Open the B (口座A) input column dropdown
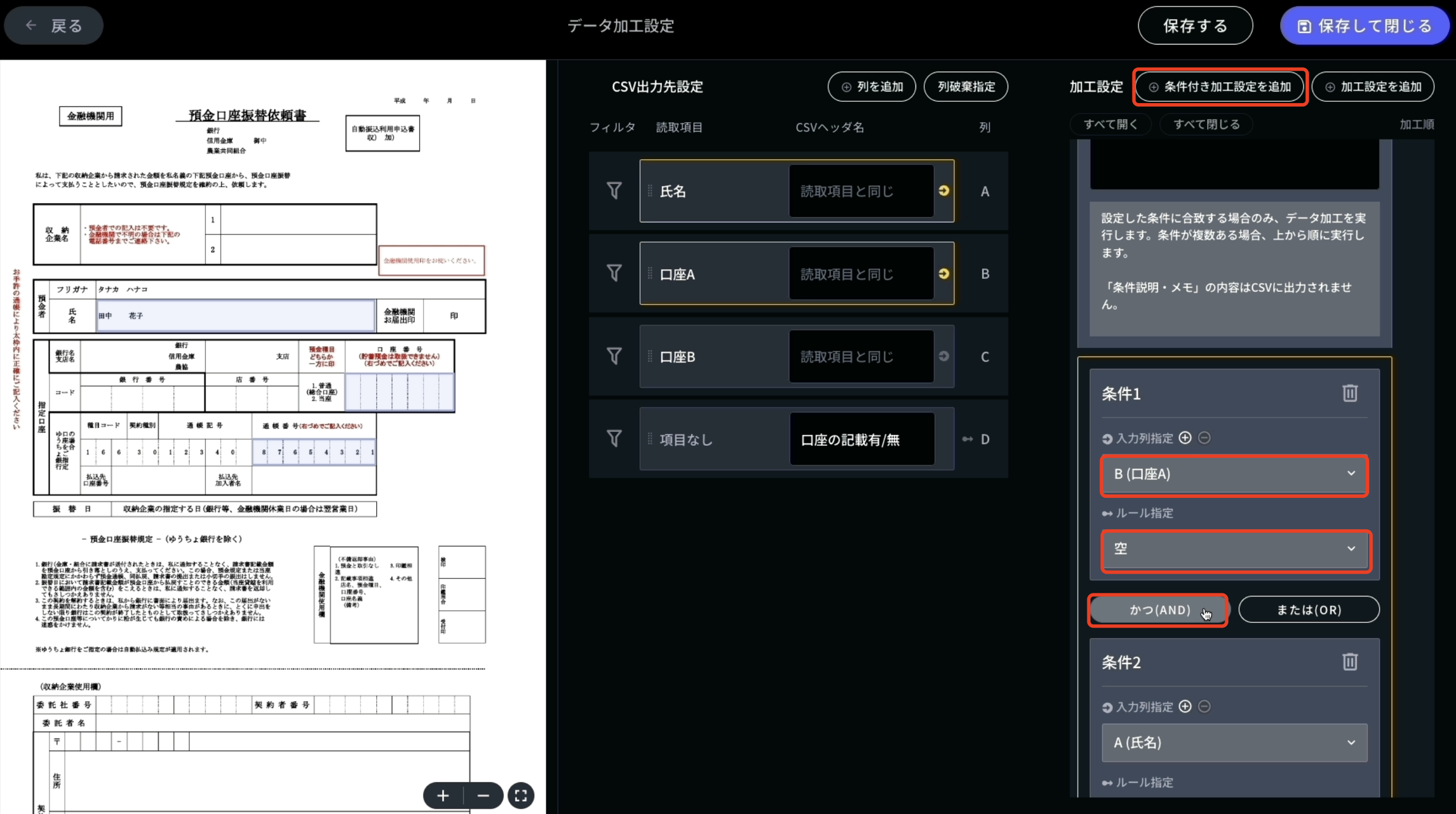Screen dimensions: 1456x814 (1233, 475)
